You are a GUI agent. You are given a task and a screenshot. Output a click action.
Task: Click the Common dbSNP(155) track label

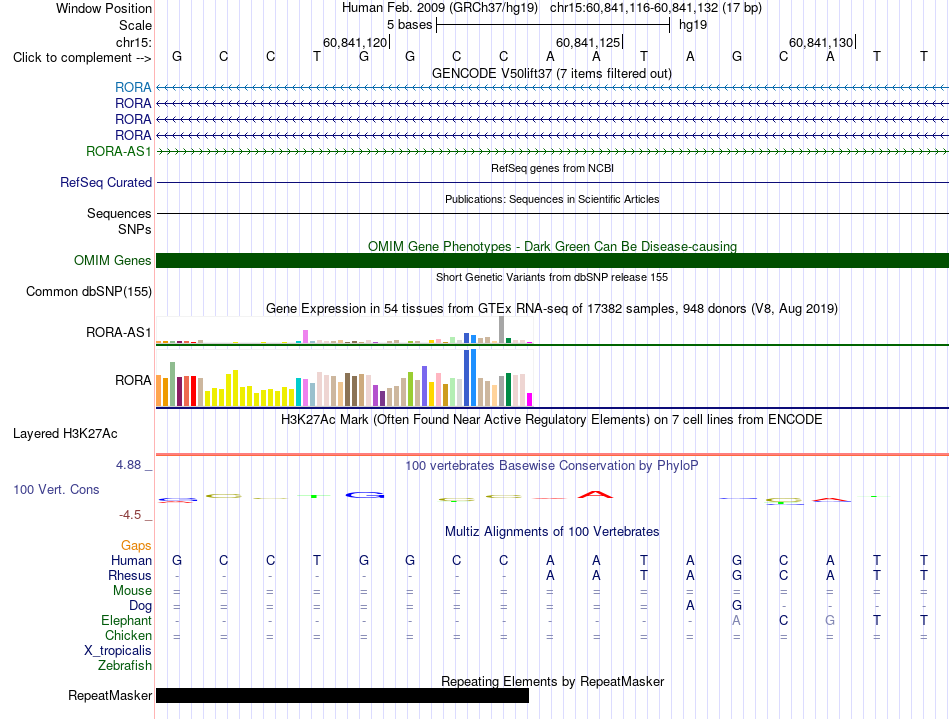click(89, 291)
